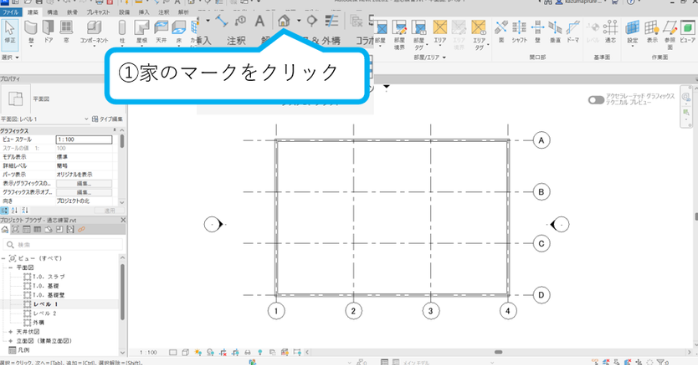Switch to the プレキャスト (Precast) ribbon tab

tap(98, 12)
